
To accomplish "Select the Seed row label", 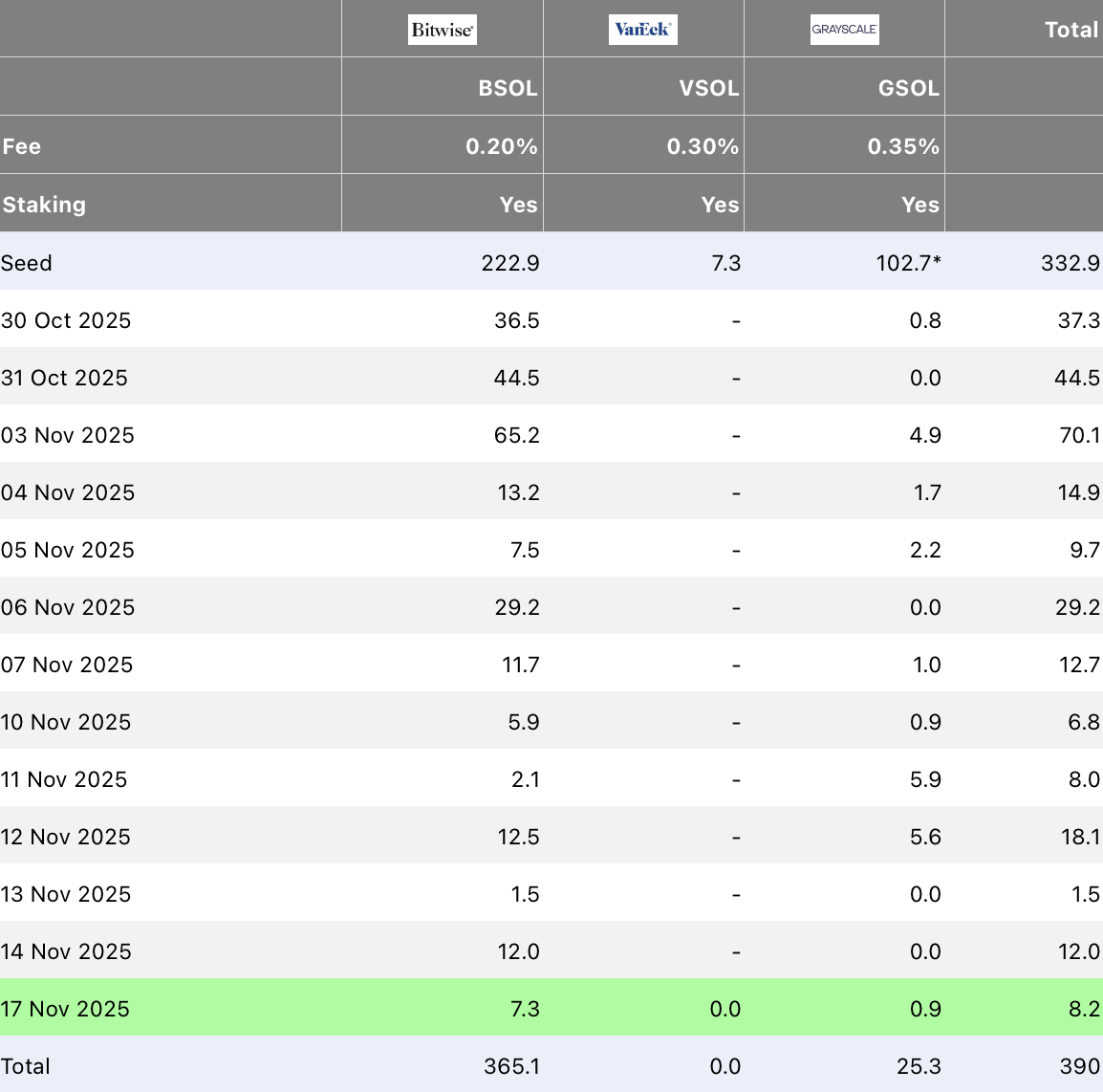I will point(27,263).
